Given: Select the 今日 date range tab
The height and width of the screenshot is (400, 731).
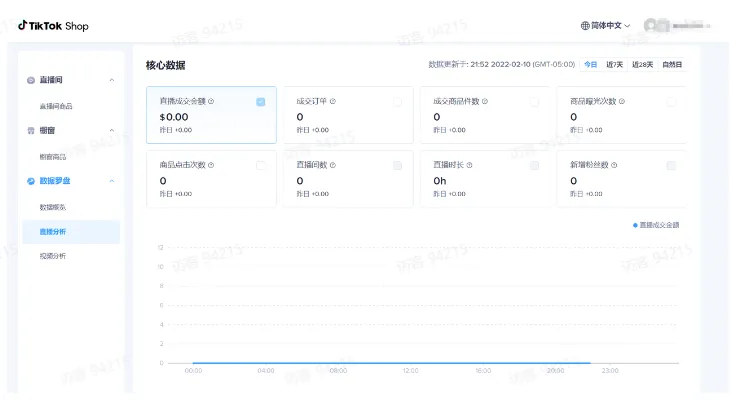Looking at the screenshot, I should pos(591,64).
